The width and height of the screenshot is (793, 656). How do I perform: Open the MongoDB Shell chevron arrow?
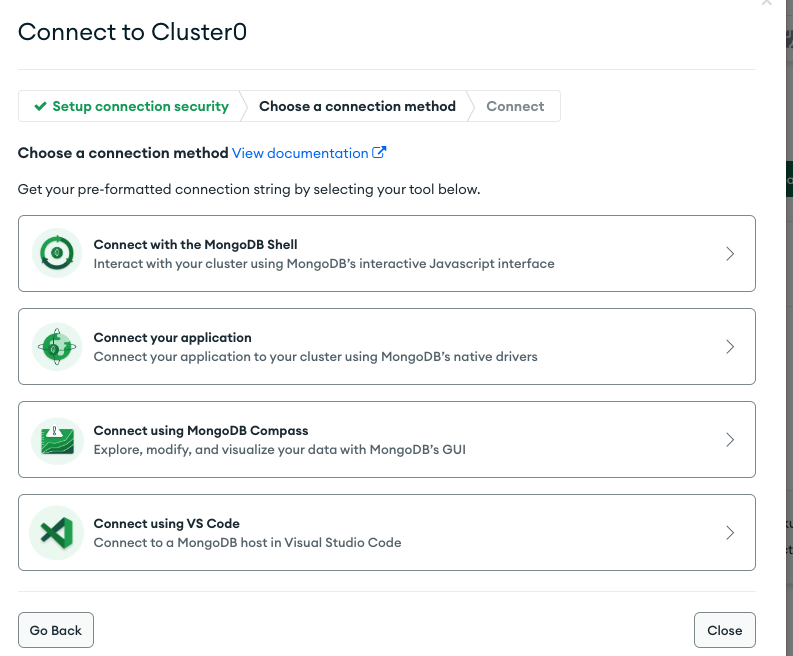(730, 253)
